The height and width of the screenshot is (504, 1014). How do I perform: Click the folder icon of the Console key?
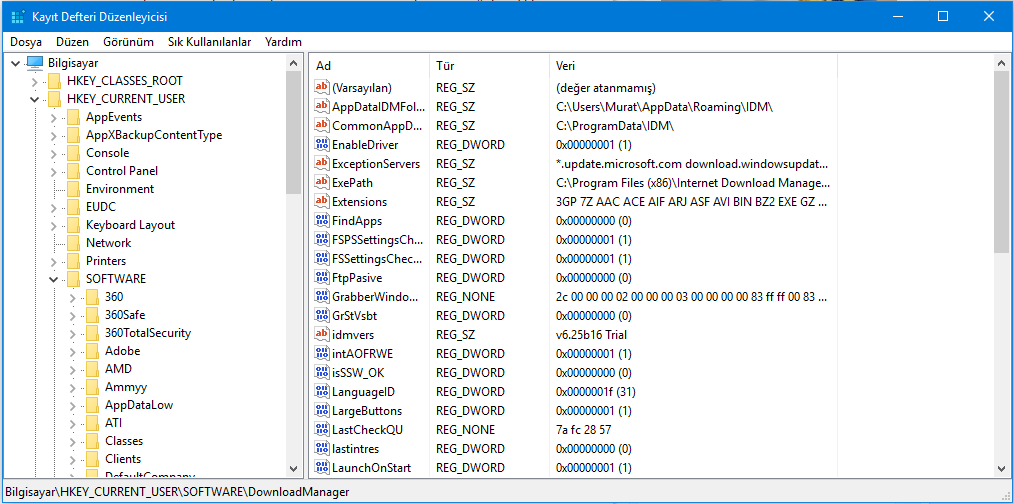pos(74,153)
